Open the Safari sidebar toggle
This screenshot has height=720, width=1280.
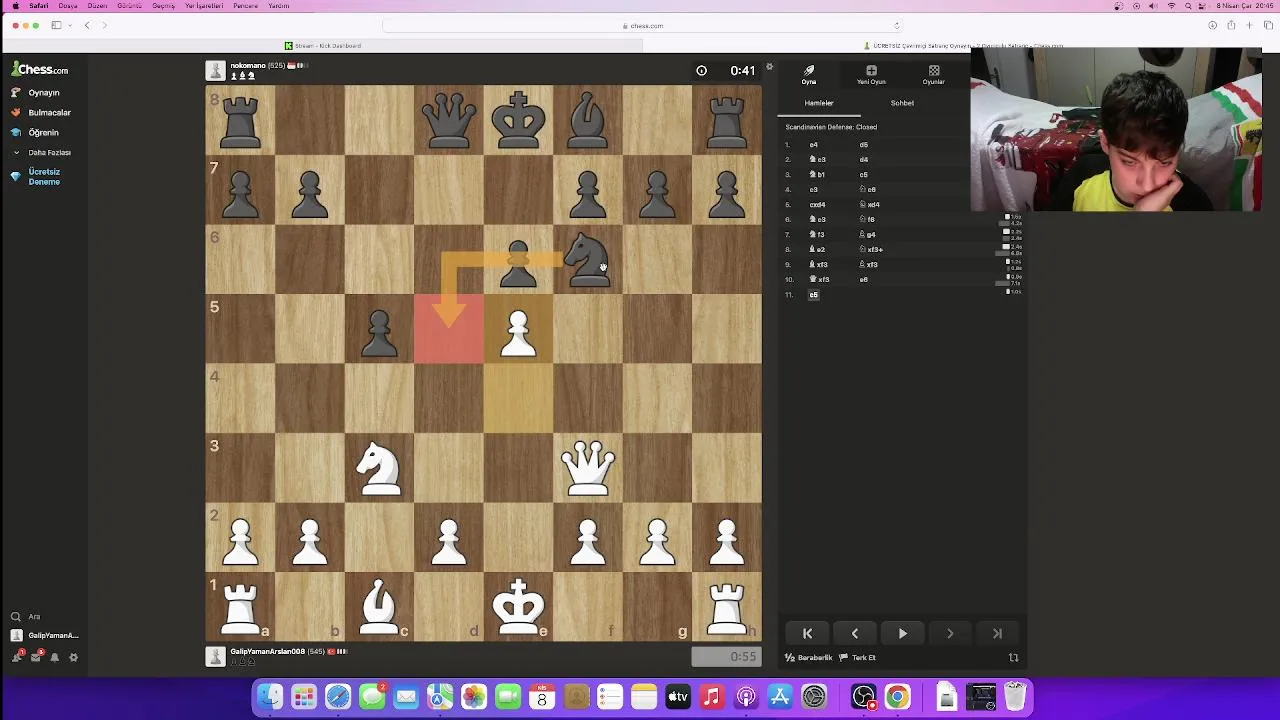(57, 25)
